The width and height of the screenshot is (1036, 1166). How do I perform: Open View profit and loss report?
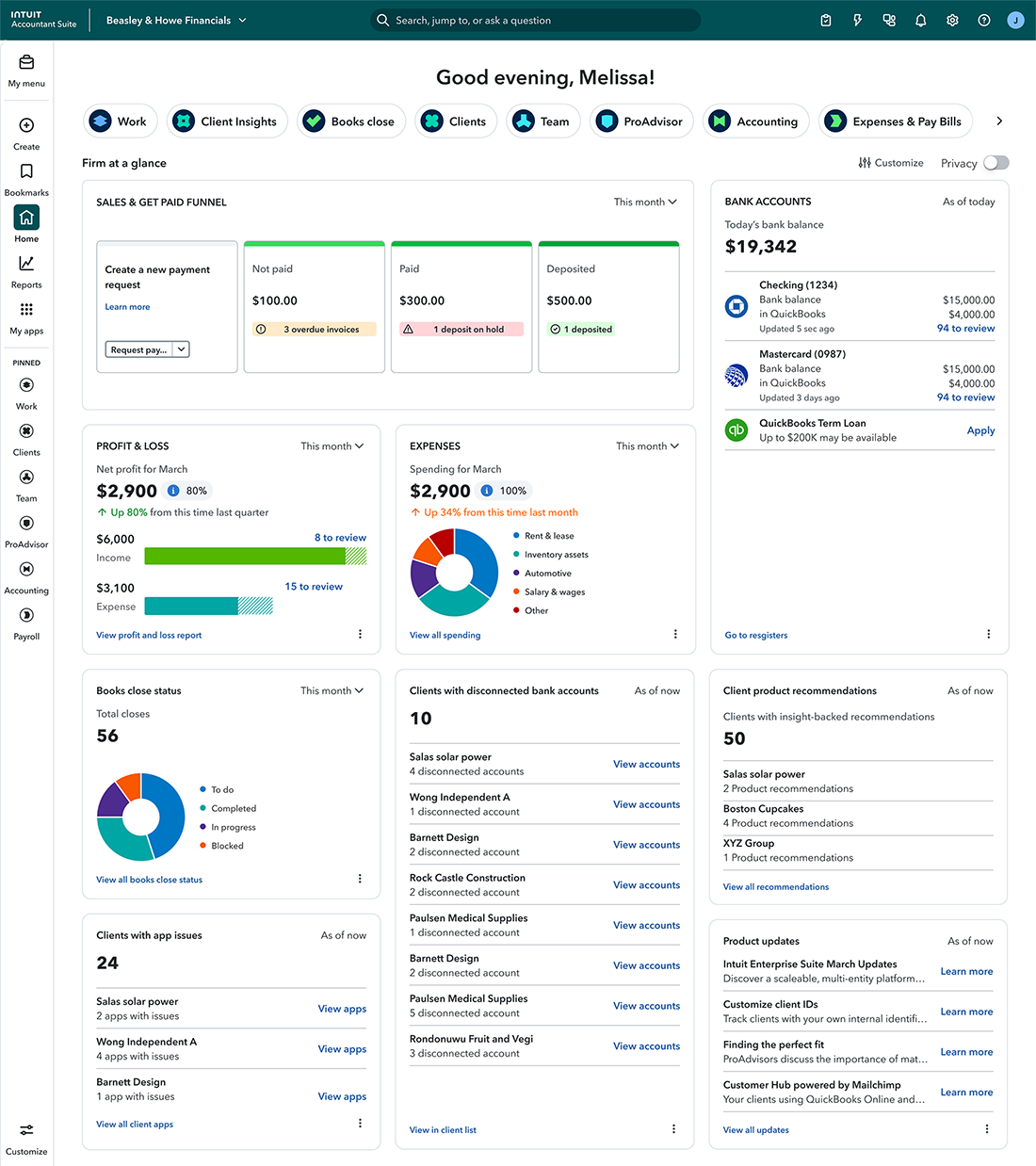pyautogui.click(x=148, y=635)
